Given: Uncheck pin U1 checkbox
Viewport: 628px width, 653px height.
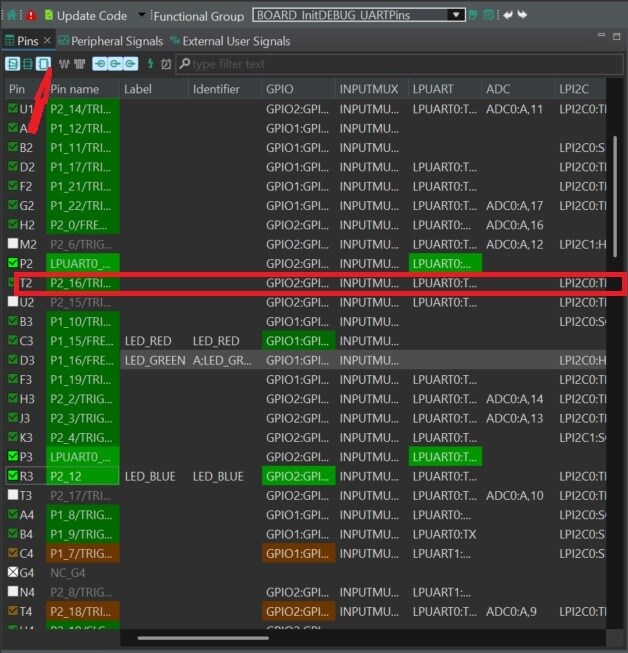Looking at the screenshot, I should pos(13,108).
